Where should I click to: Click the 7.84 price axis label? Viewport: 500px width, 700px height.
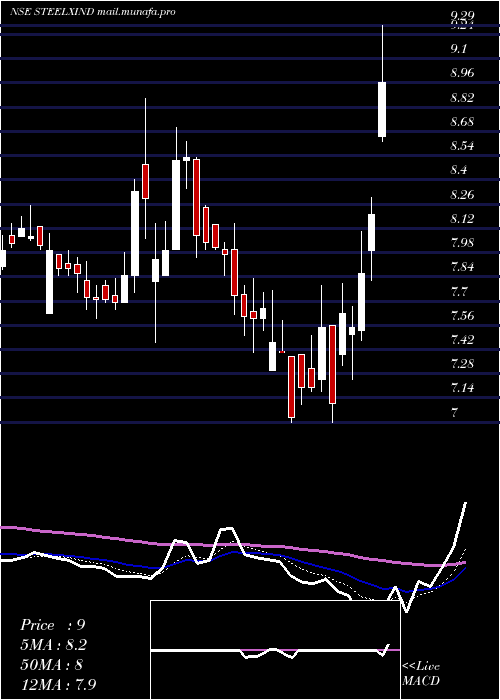point(462,267)
